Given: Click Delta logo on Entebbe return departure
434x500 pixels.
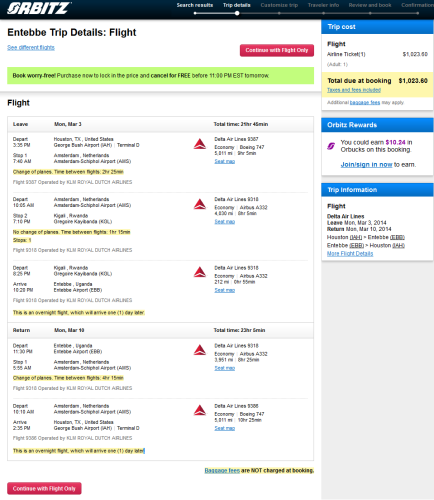Looking at the screenshot, I should point(200,350).
